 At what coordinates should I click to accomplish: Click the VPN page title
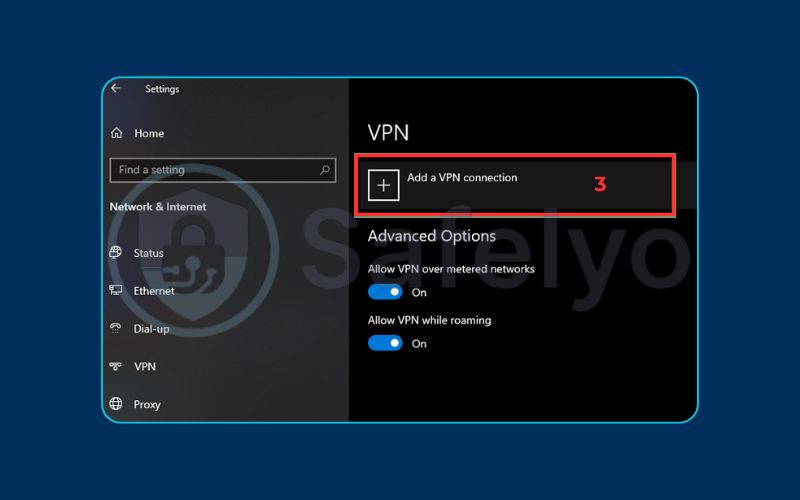tap(388, 133)
